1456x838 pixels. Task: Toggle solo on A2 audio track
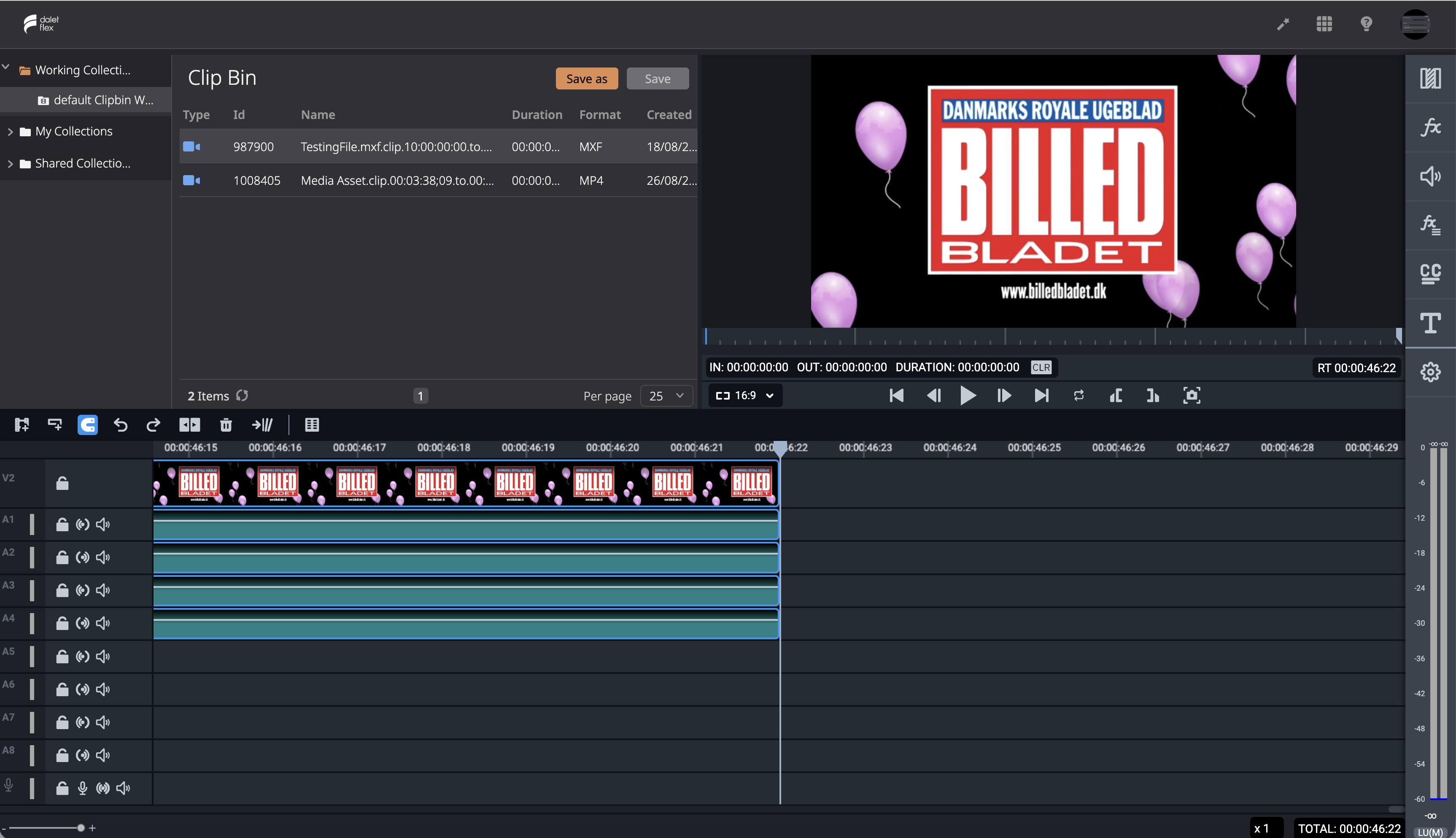click(82, 557)
